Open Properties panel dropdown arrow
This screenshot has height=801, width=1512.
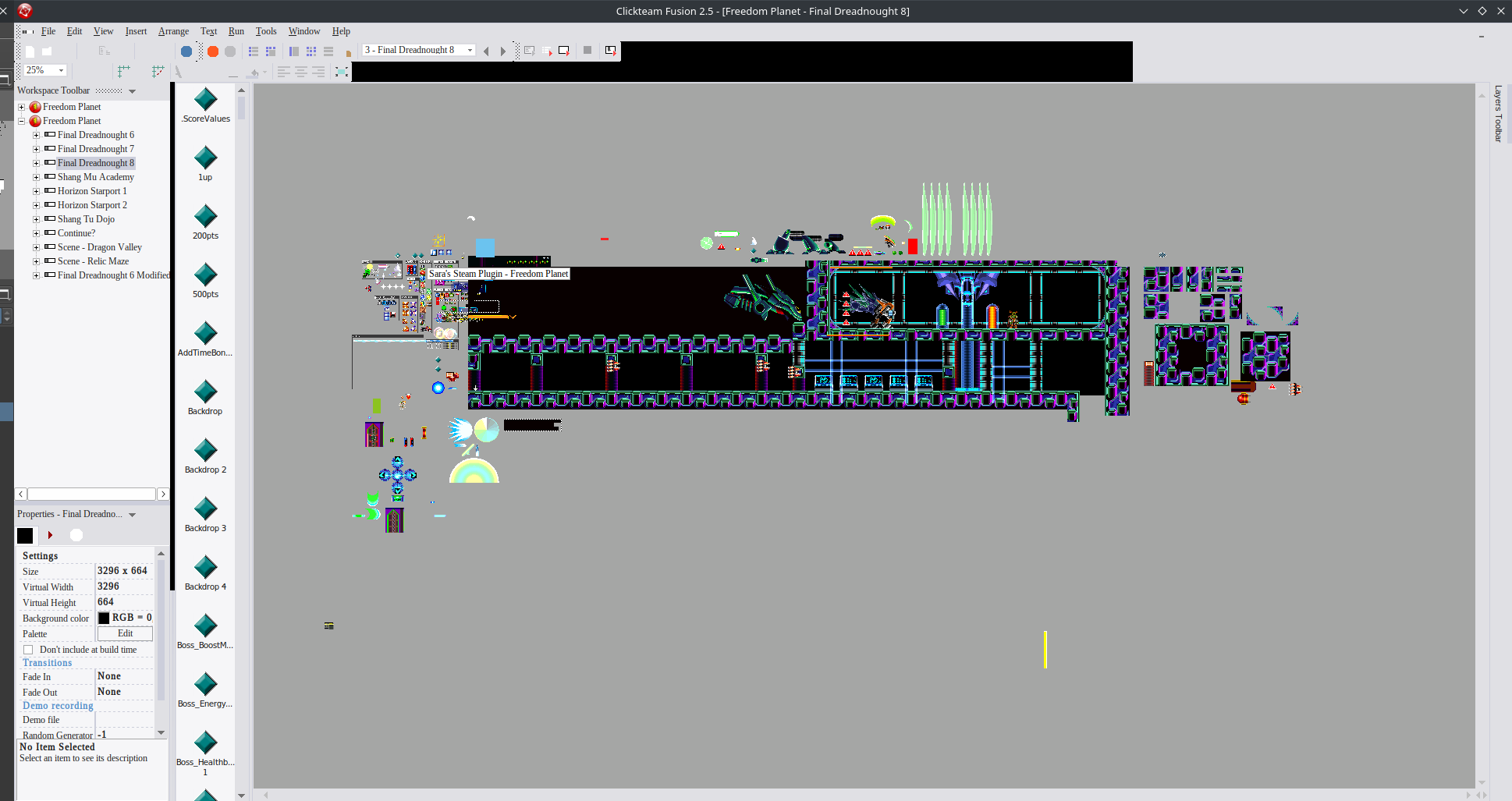click(x=132, y=515)
